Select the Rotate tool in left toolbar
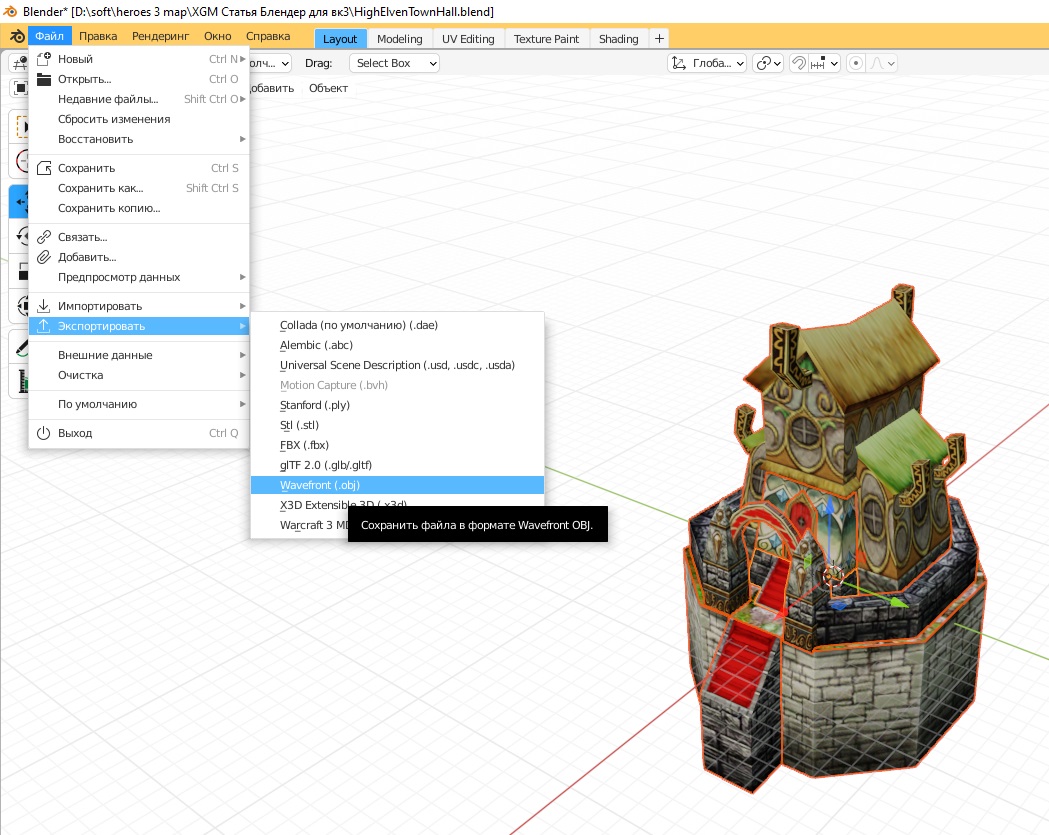1049x835 pixels. tap(21, 236)
